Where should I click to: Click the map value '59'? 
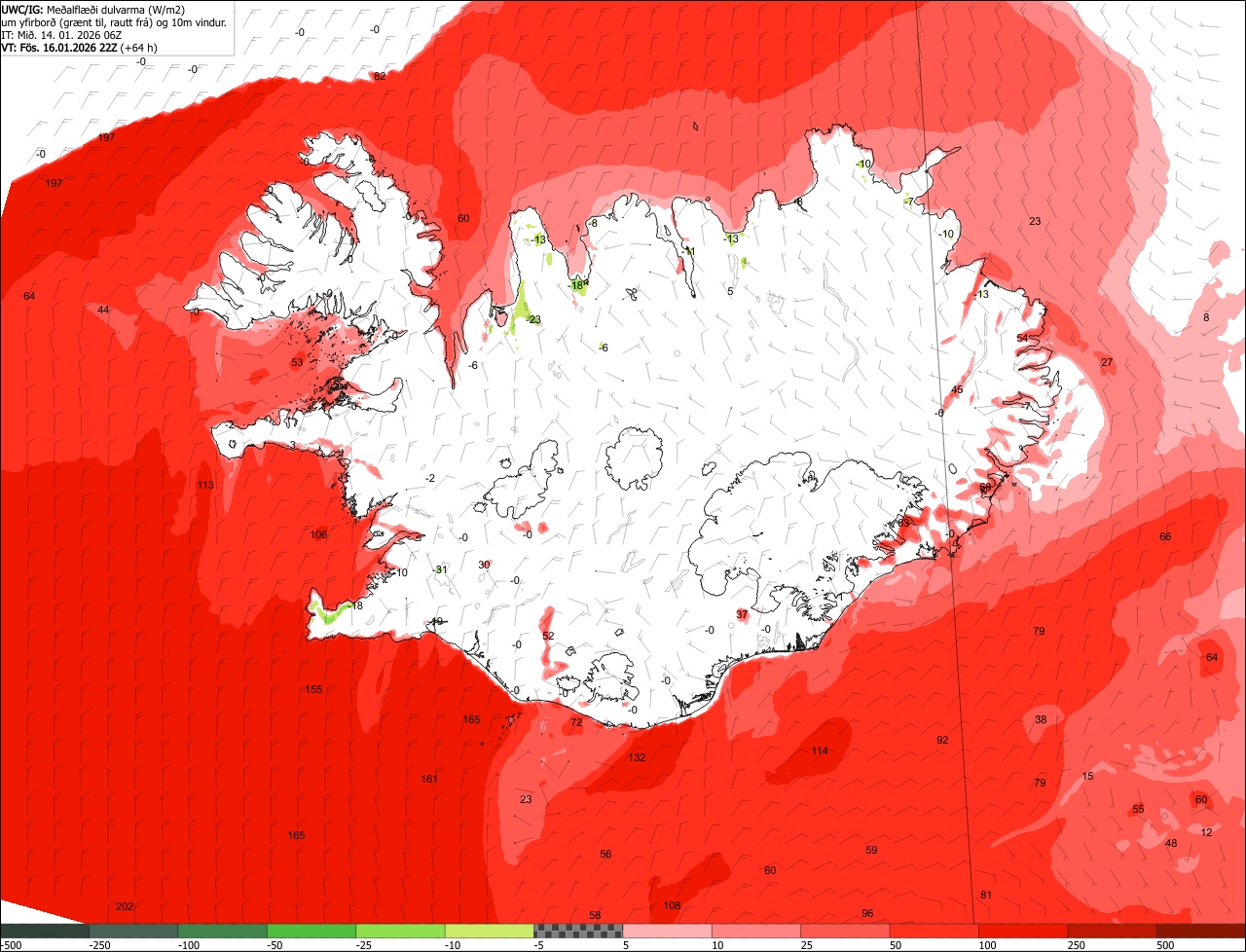click(871, 850)
